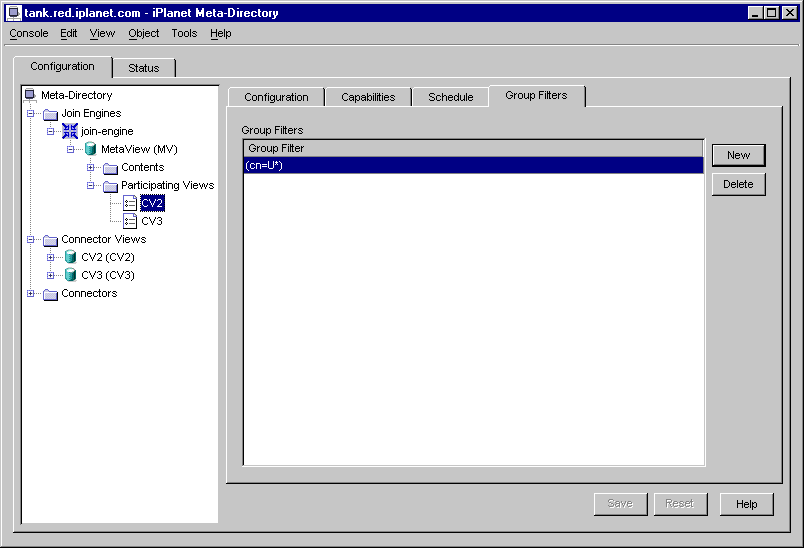Screen dimensions: 804x548
Task: Click the CV2 (CV2) database cylinder icon
Action: (70, 257)
